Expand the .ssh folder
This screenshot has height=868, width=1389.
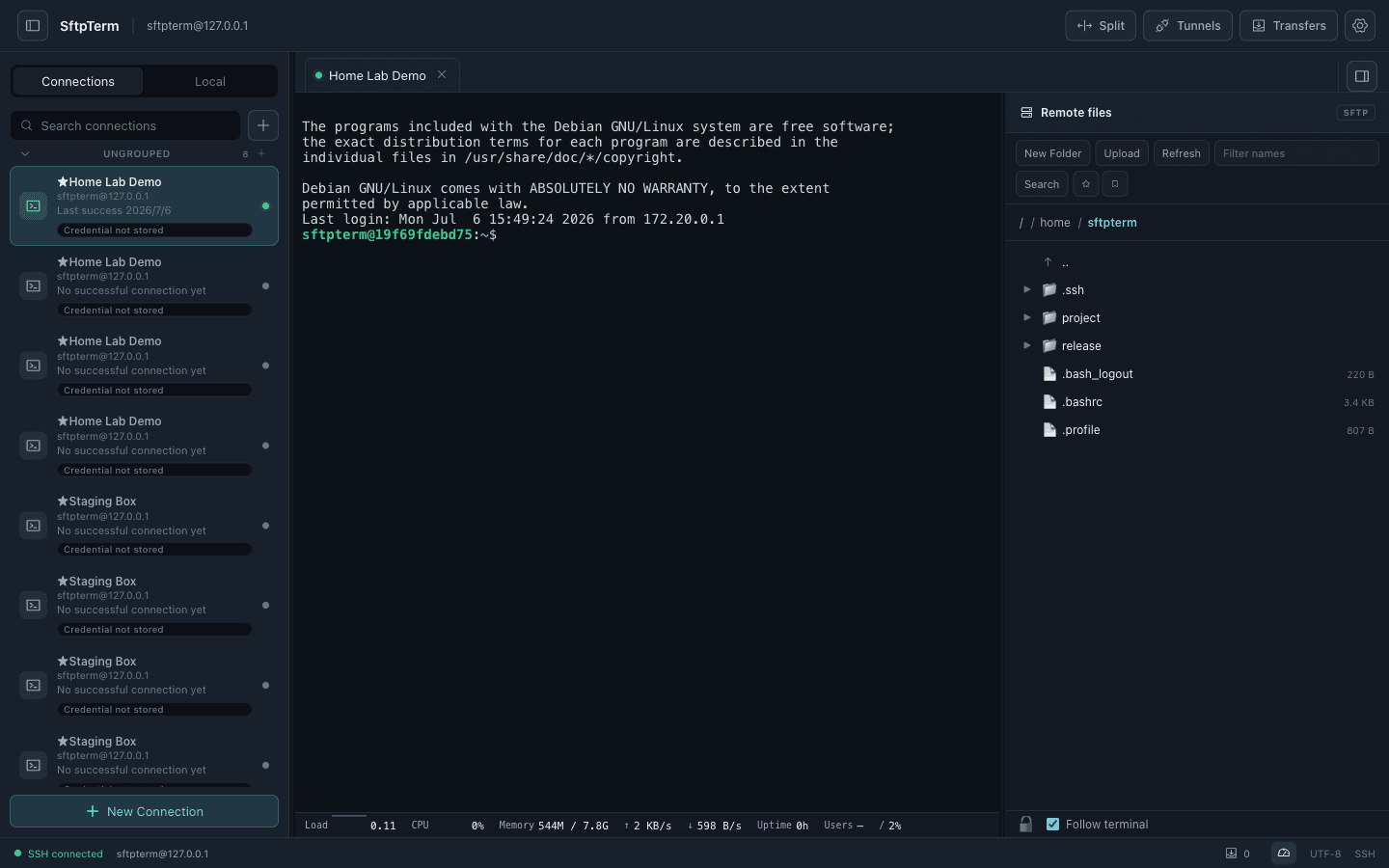[x=1027, y=290]
